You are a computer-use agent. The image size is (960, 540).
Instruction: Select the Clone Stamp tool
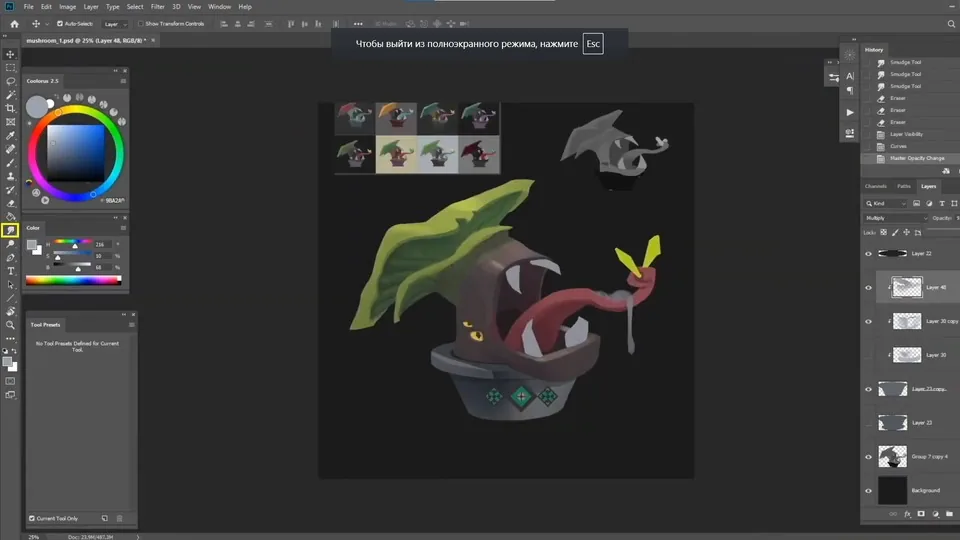pos(10,176)
